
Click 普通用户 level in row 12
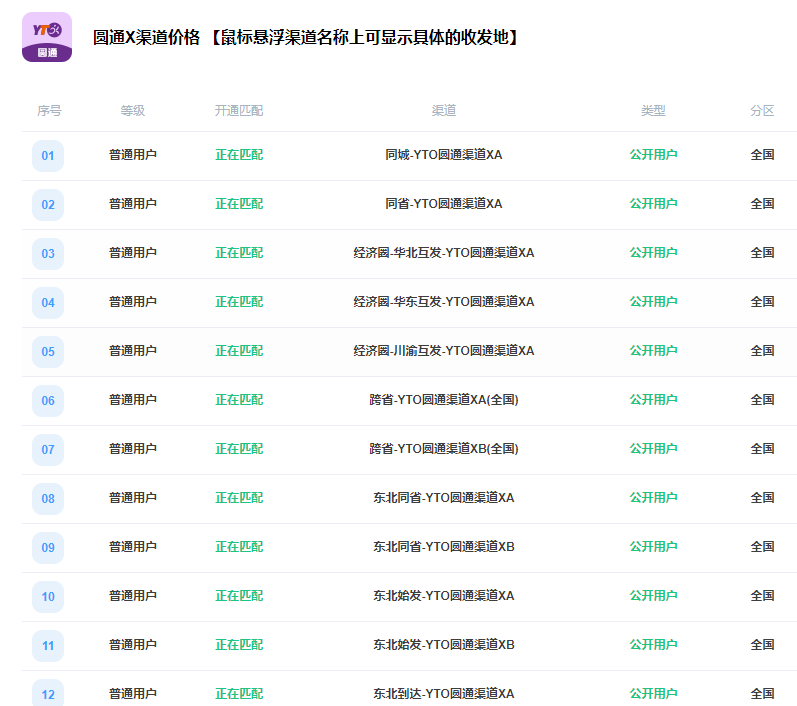133,694
